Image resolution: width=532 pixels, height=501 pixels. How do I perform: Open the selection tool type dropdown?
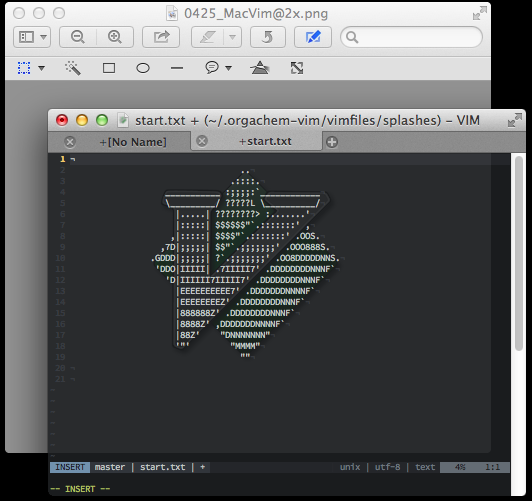[42, 68]
